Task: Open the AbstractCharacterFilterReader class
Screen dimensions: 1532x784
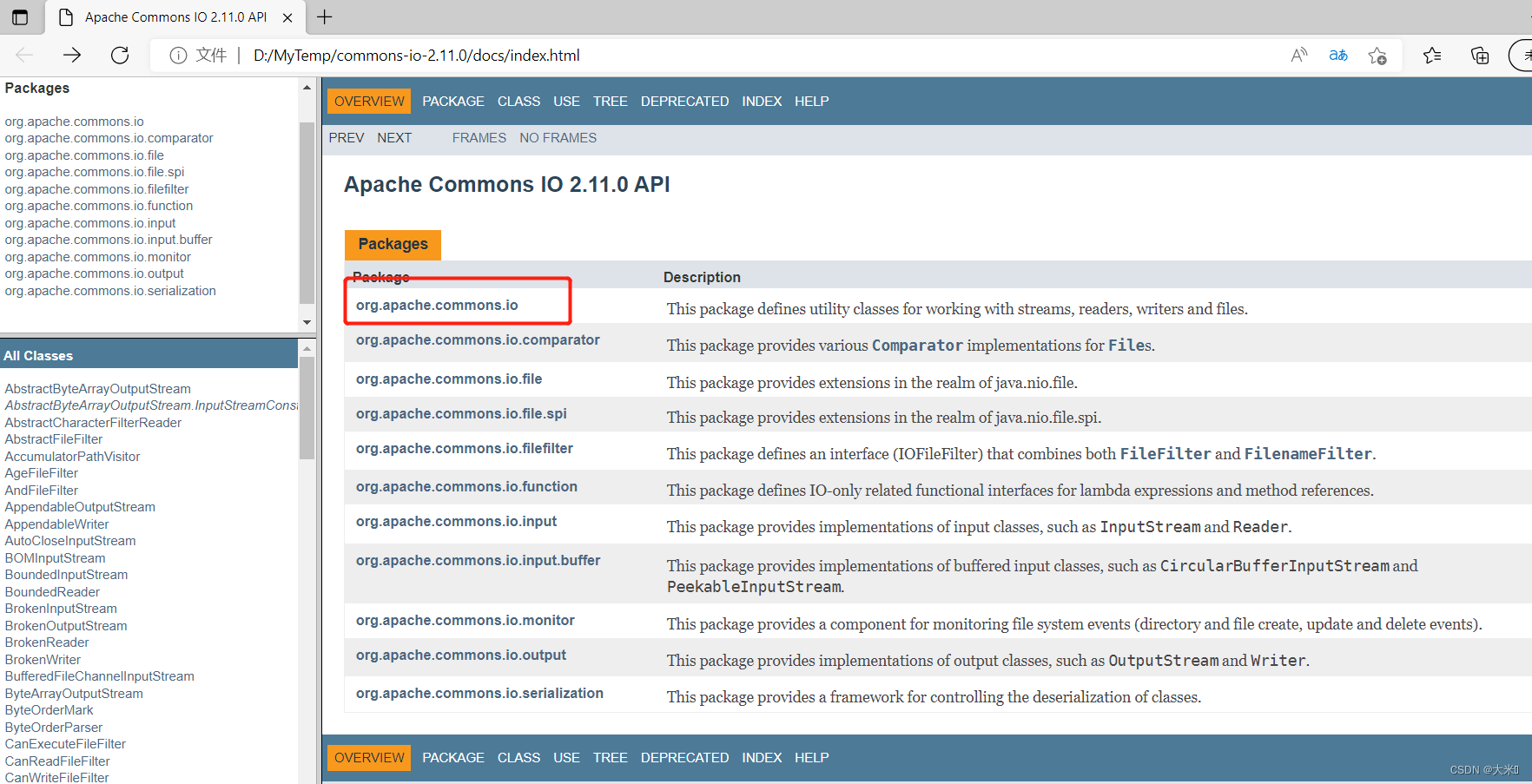Action: [x=93, y=423]
